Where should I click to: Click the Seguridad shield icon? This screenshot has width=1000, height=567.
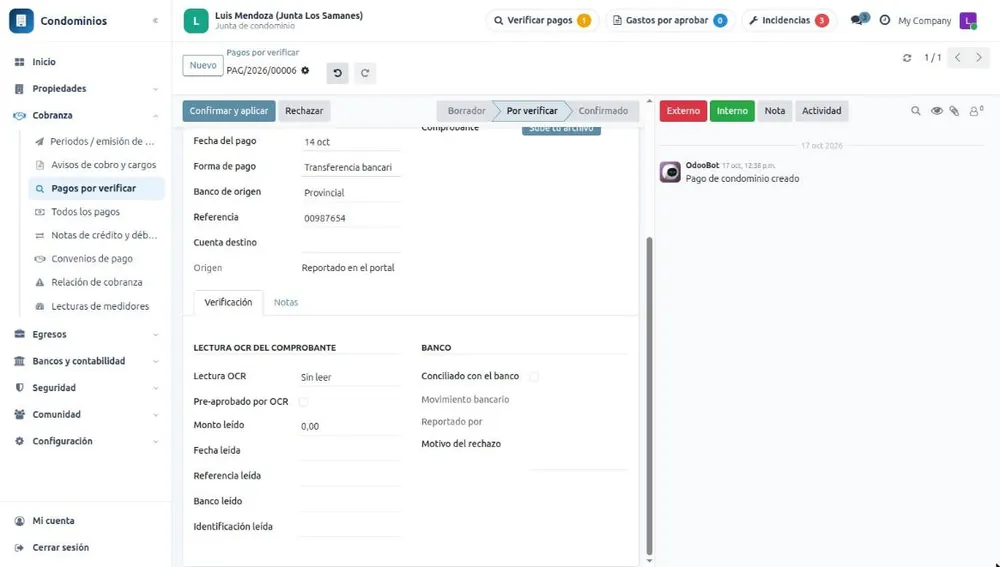pos(20,388)
